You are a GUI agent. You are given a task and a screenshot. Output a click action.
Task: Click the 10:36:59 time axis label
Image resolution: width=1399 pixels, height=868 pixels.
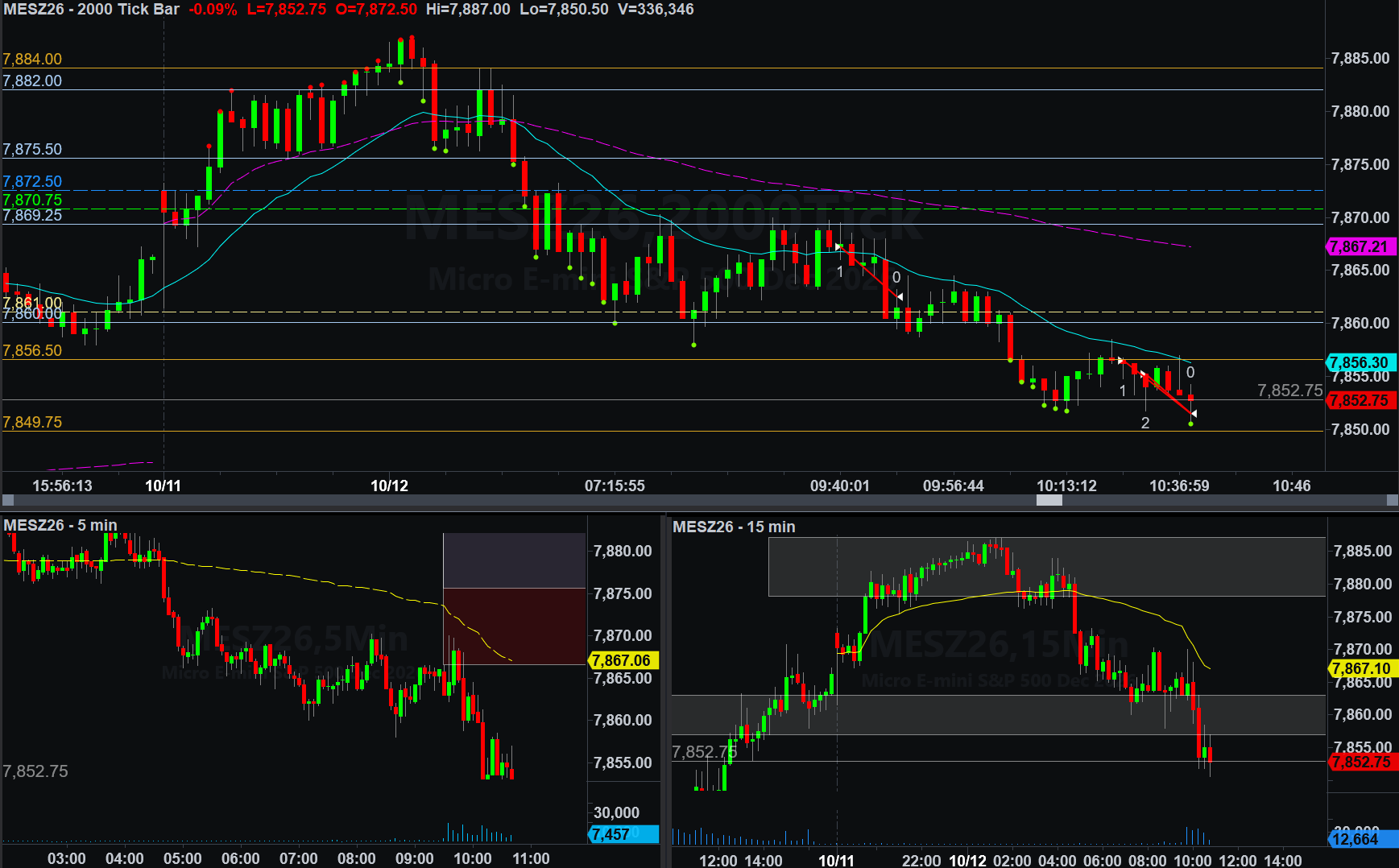pyautogui.click(x=1179, y=486)
